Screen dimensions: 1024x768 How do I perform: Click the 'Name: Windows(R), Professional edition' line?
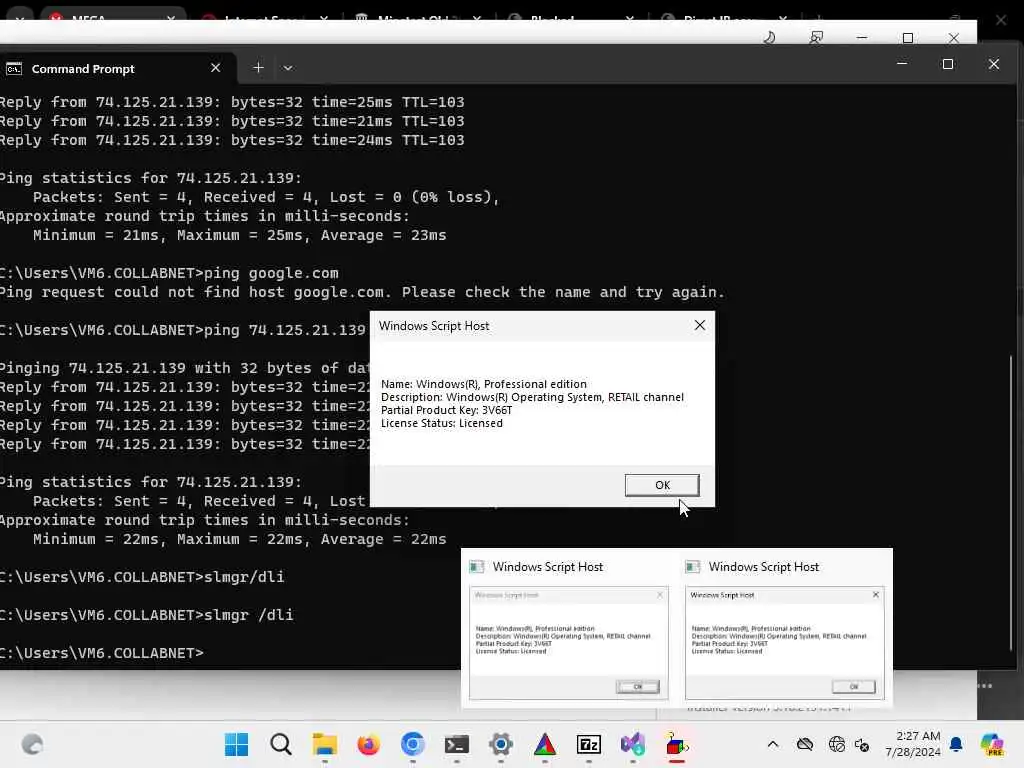pyautogui.click(x=483, y=384)
